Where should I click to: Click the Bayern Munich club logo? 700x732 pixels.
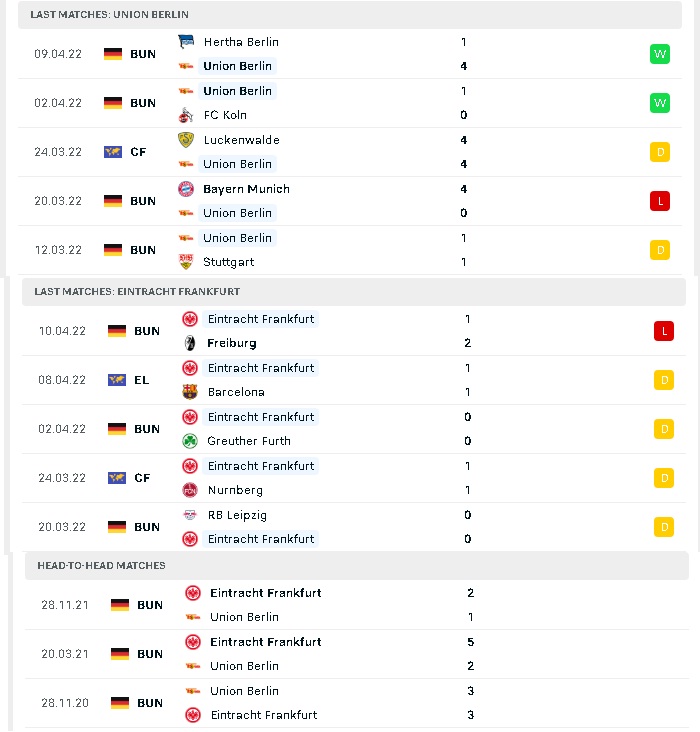coord(186,189)
